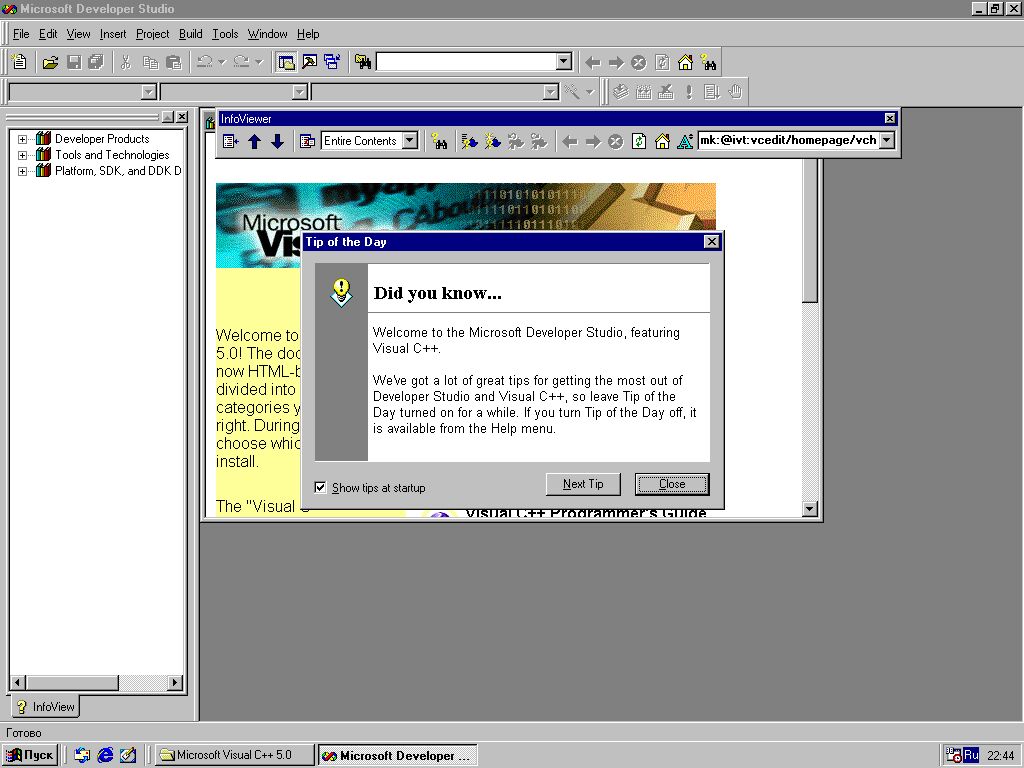The image size is (1024, 768).
Task: Toggle the Workspace window toolbar icon
Action: click(286, 62)
